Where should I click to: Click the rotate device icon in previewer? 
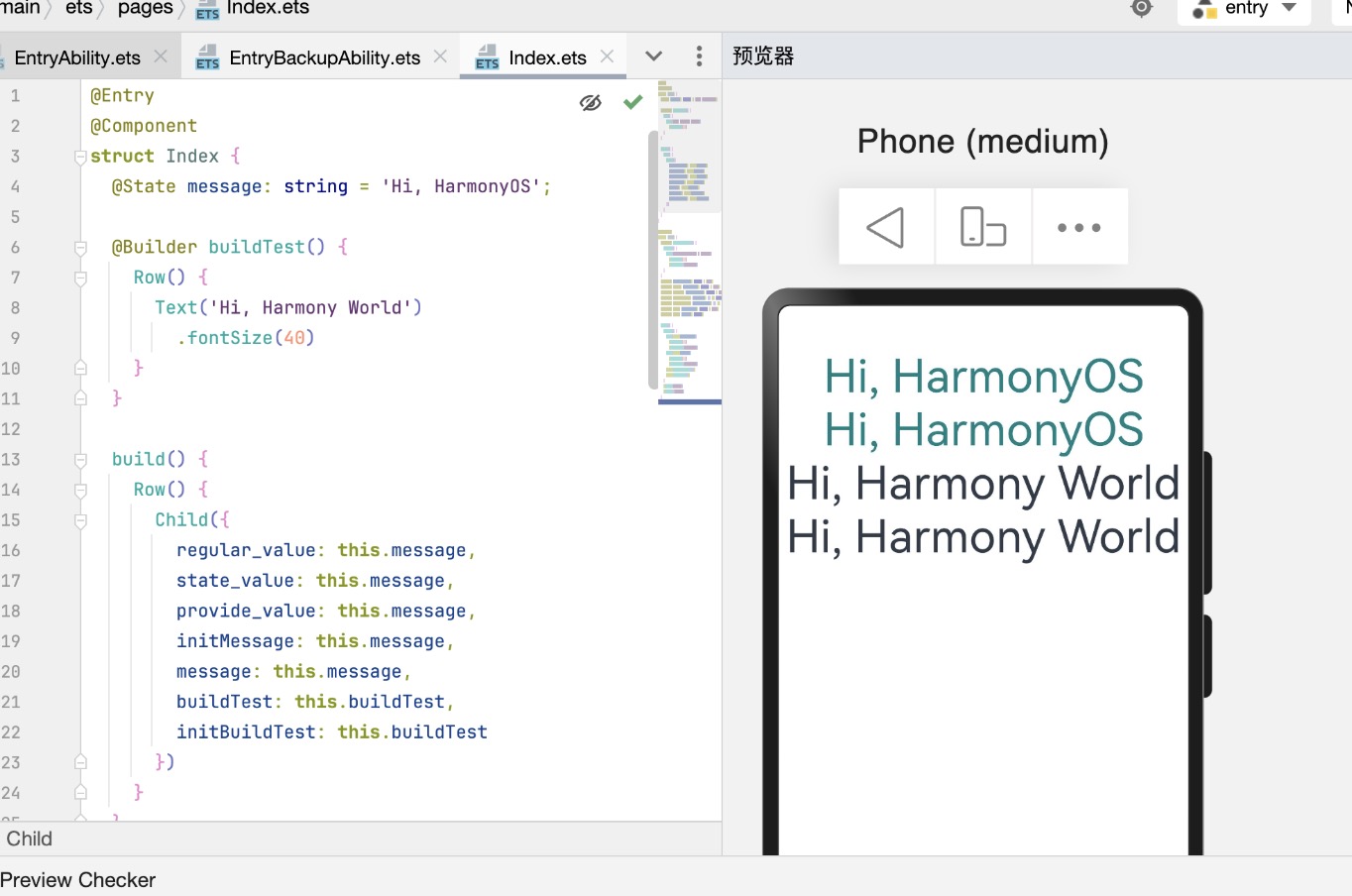tap(982, 227)
